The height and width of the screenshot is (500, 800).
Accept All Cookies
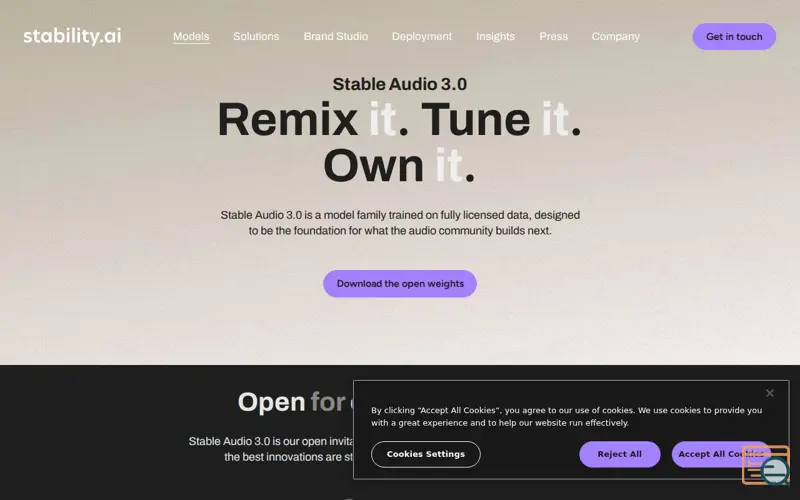pyautogui.click(x=720, y=454)
